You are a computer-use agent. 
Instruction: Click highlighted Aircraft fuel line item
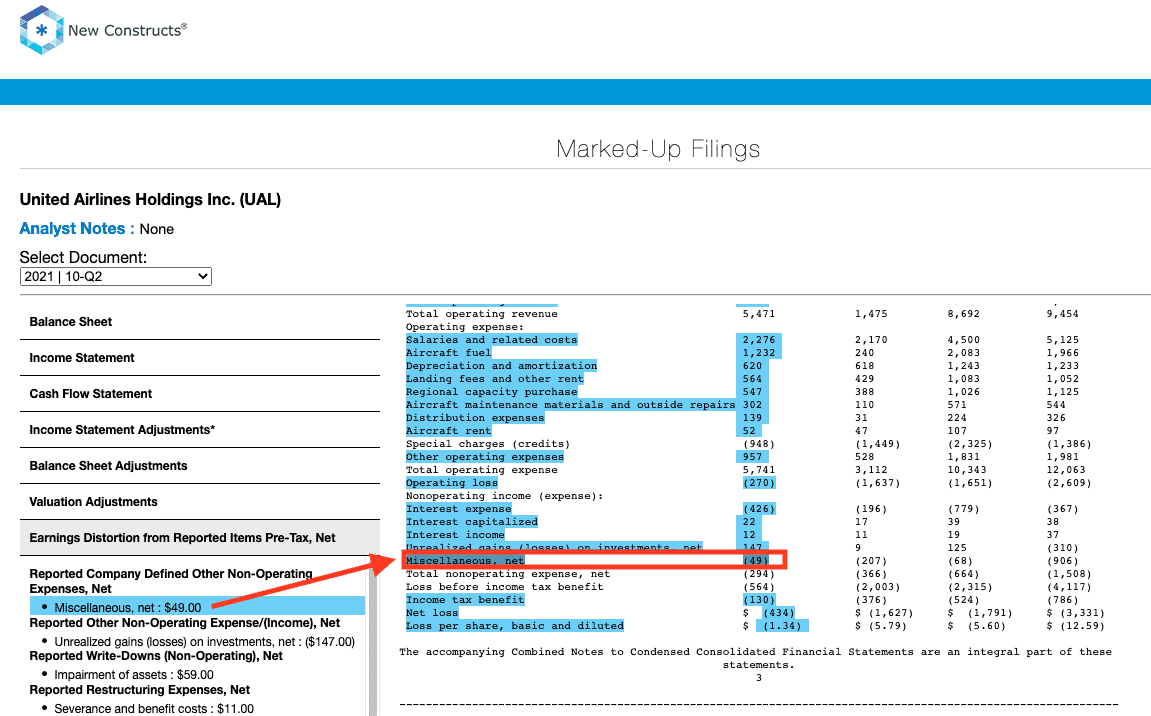click(x=449, y=352)
